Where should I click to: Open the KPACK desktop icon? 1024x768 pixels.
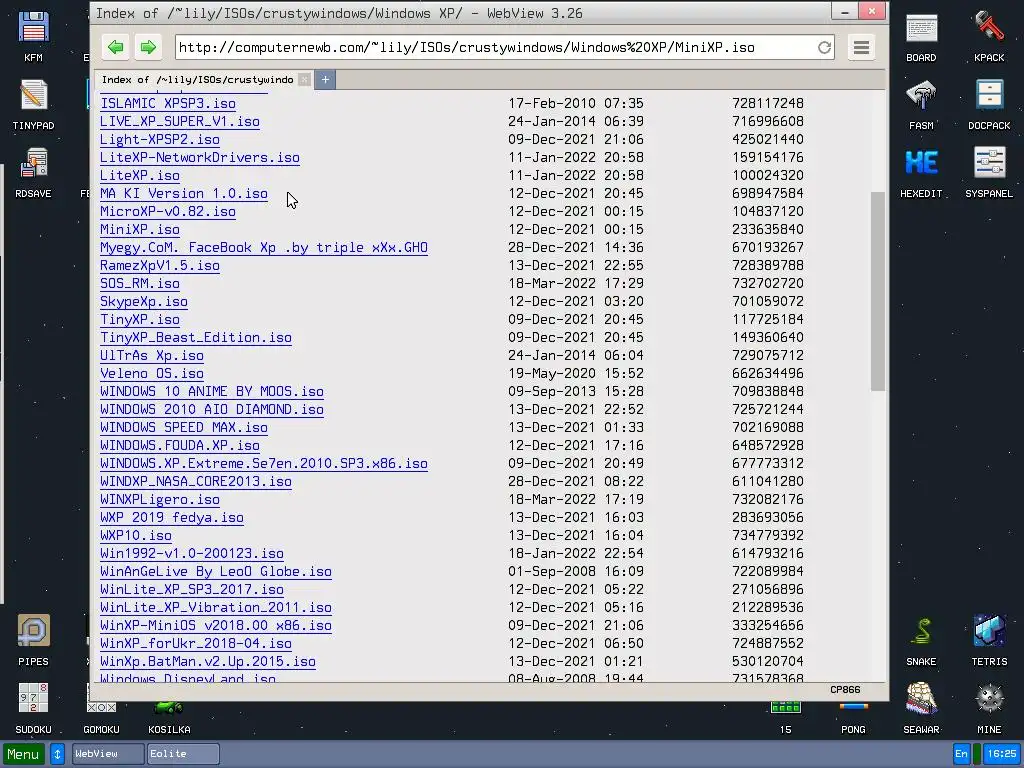pos(989,37)
